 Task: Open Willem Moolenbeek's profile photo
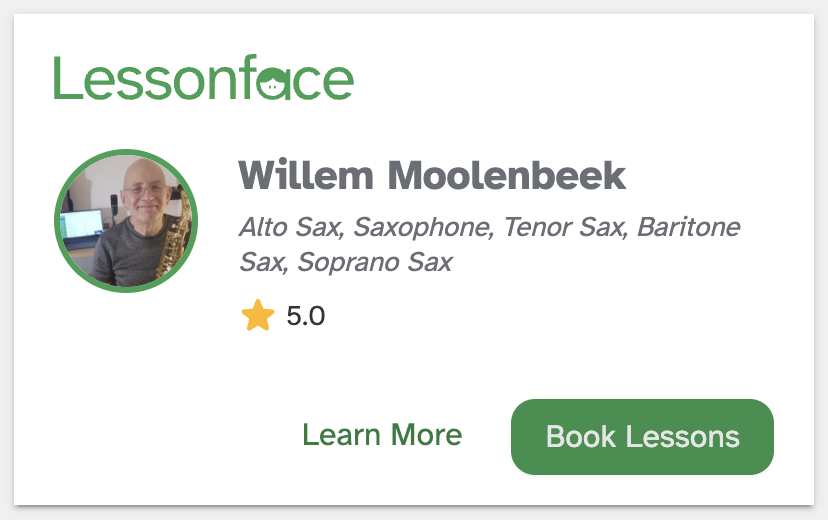pos(125,221)
